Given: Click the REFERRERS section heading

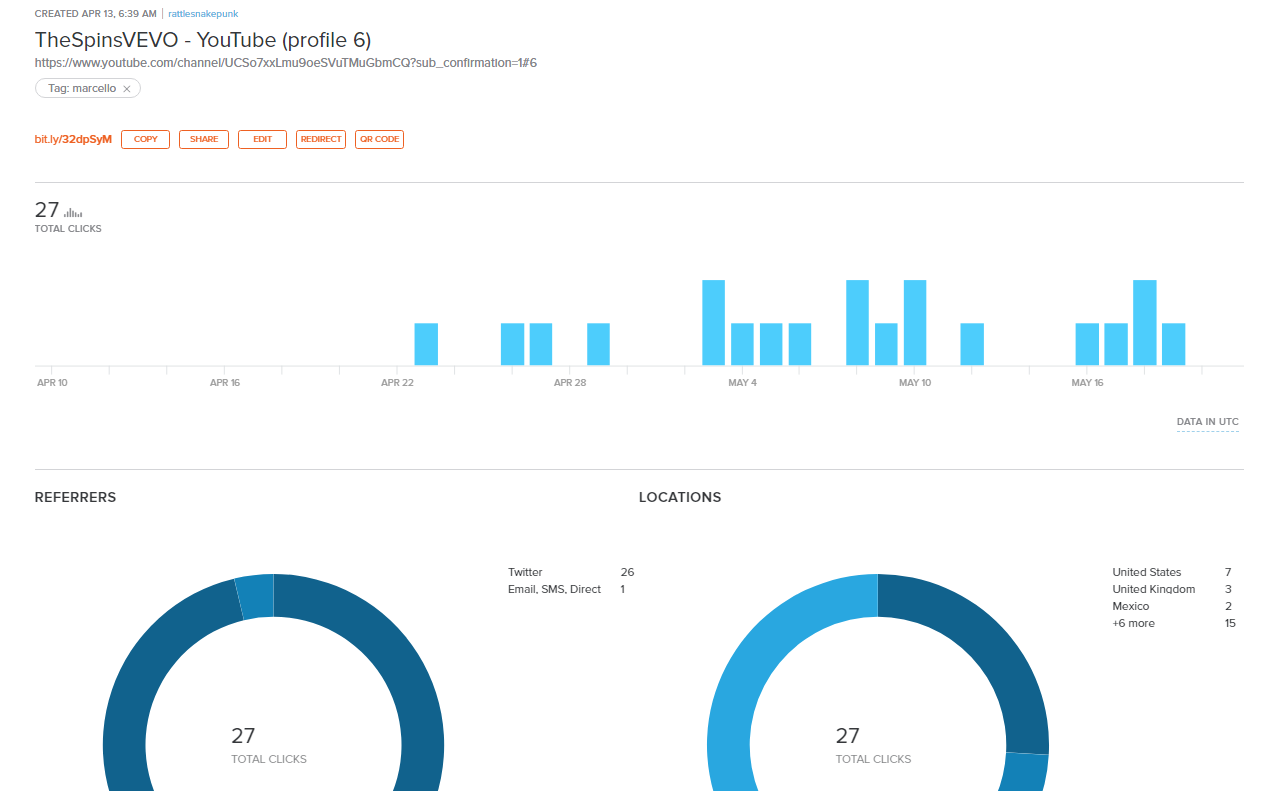Looking at the screenshot, I should (76, 497).
